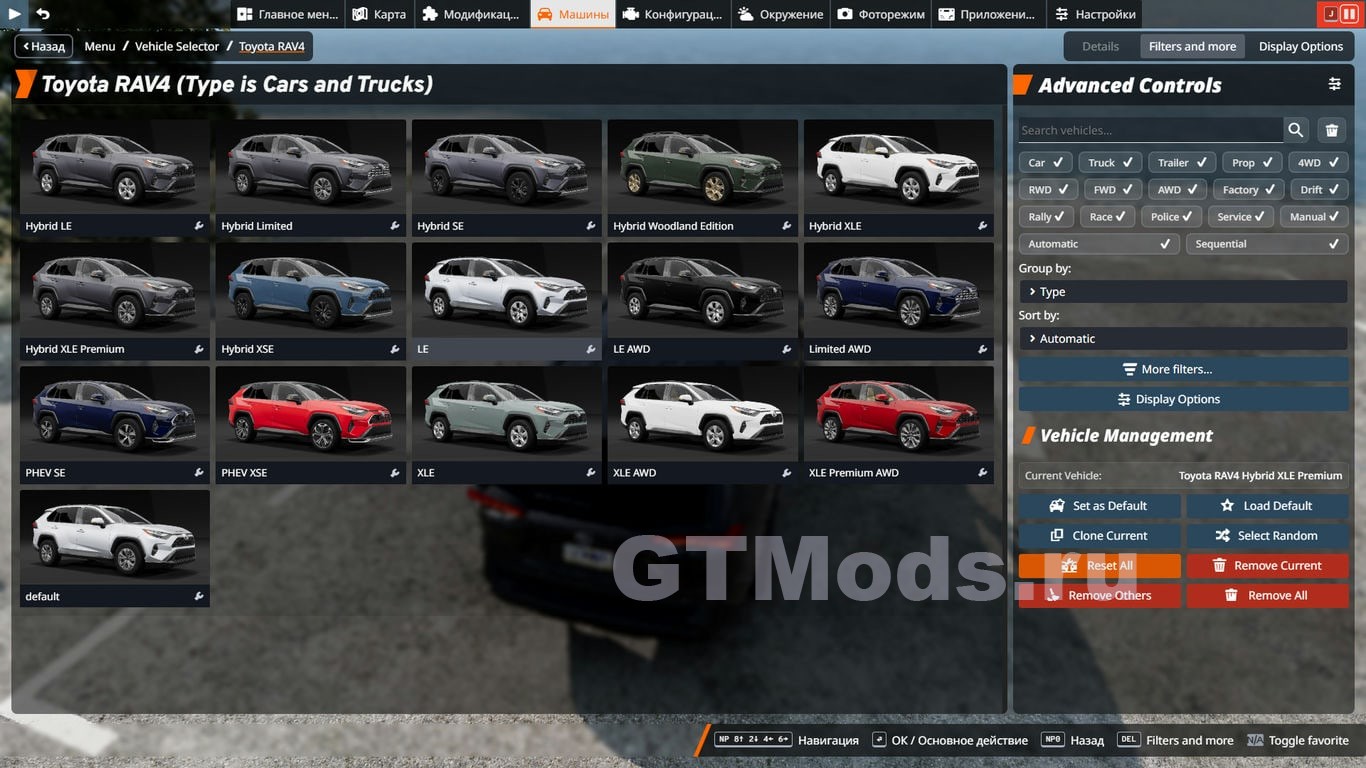
Task: Click the play button in top-left corner
Action: pos(15,14)
